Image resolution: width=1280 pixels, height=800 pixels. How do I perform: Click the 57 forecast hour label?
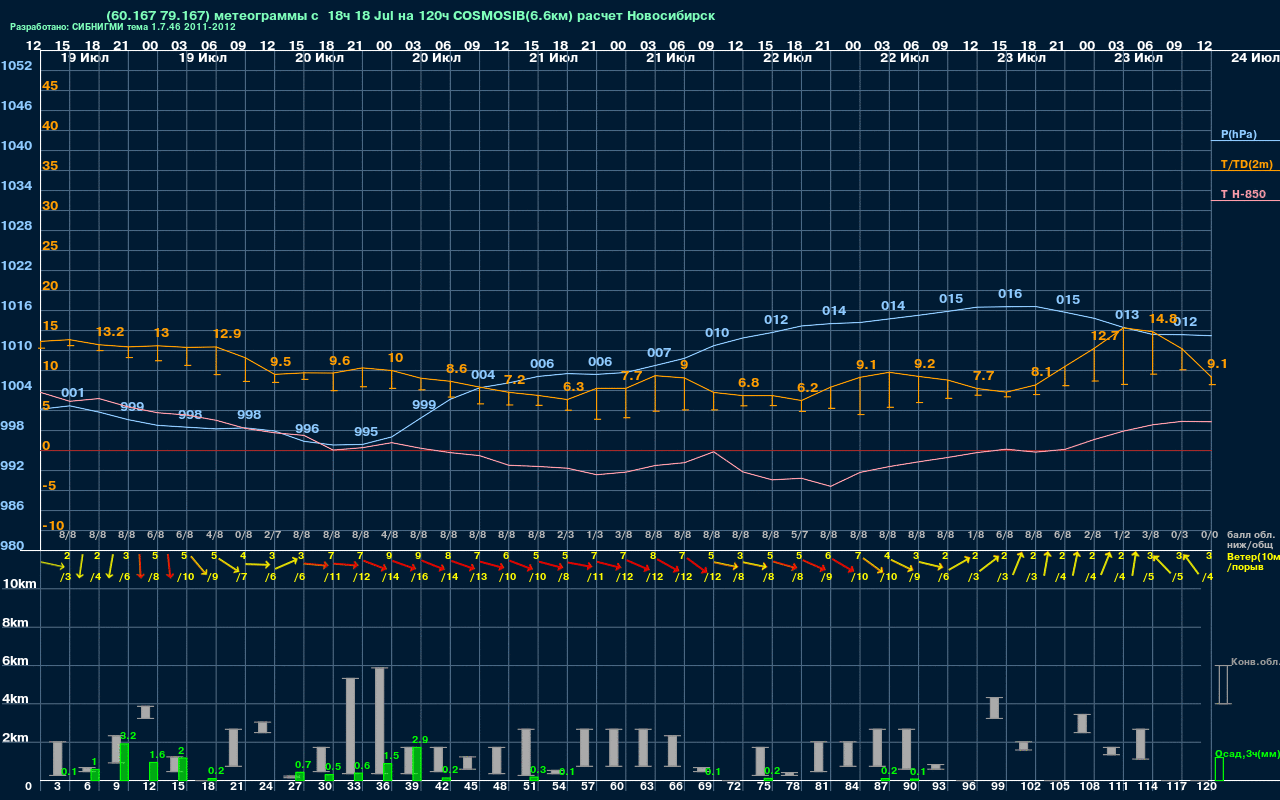coord(589,787)
